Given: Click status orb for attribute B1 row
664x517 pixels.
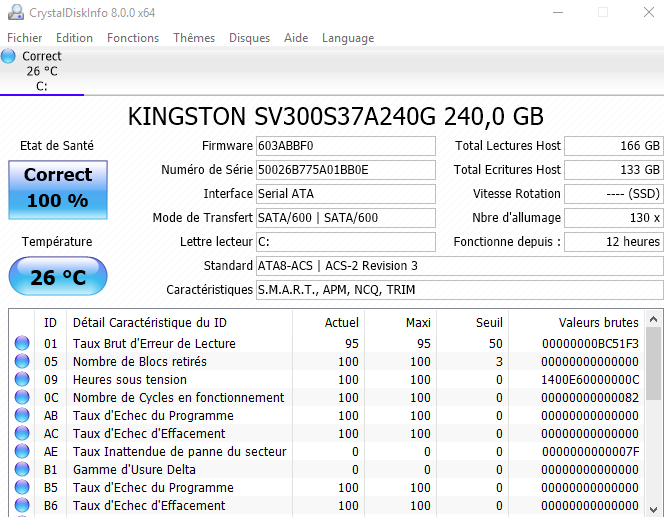Looking at the screenshot, I should (22, 470).
